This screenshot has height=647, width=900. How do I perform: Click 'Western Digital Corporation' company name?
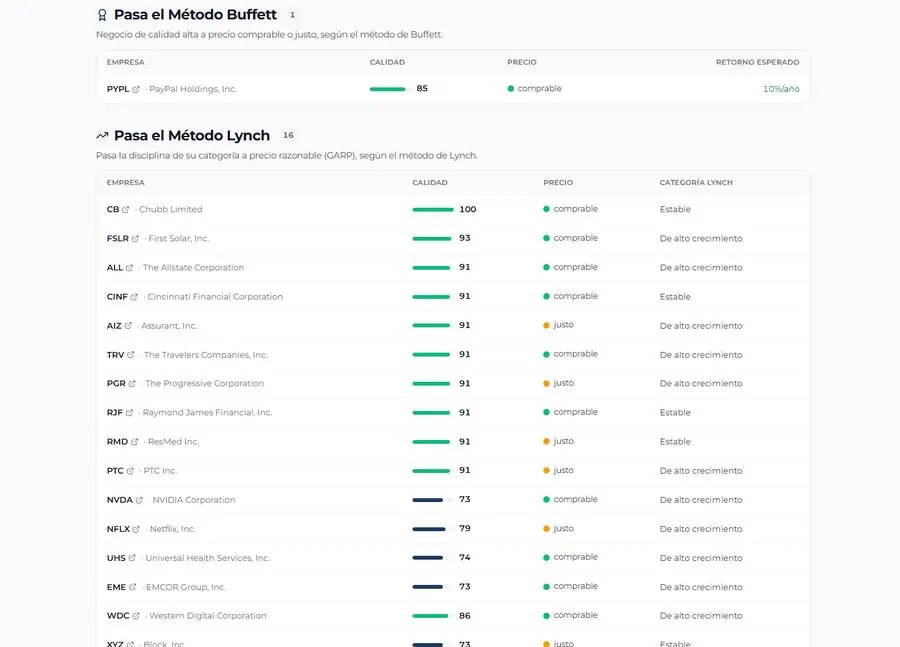coord(208,616)
